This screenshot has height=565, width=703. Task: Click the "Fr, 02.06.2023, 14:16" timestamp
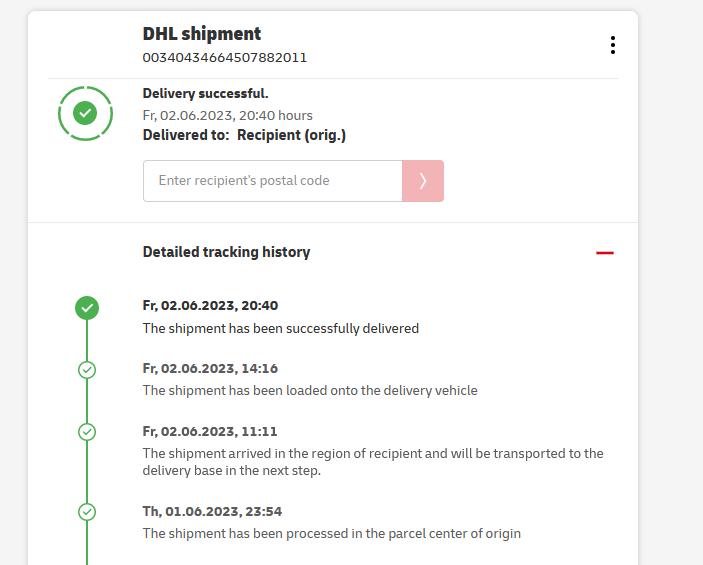[210, 369]
